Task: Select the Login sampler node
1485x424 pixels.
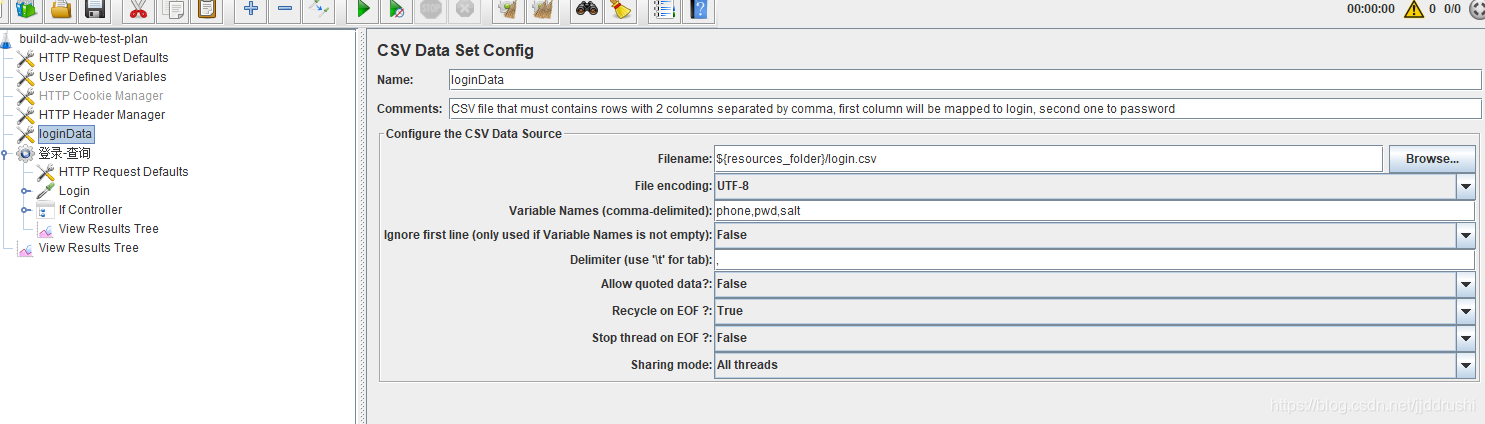Action: [x=74, y=191]
